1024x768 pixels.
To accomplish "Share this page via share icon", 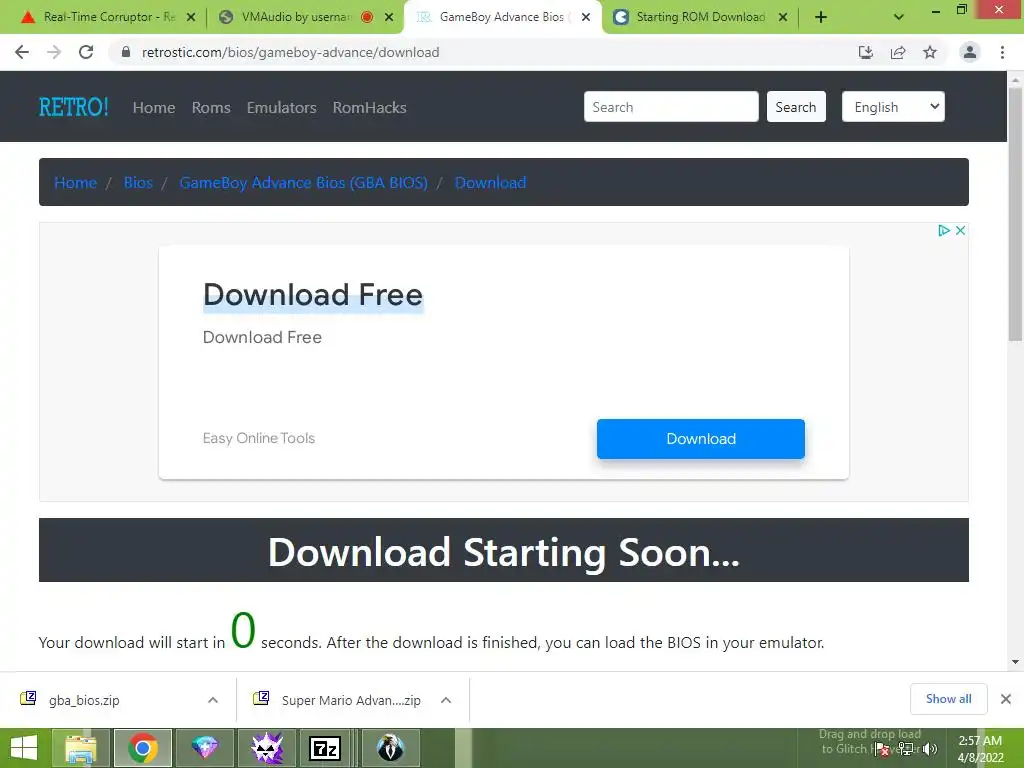I will click(898, 52).
